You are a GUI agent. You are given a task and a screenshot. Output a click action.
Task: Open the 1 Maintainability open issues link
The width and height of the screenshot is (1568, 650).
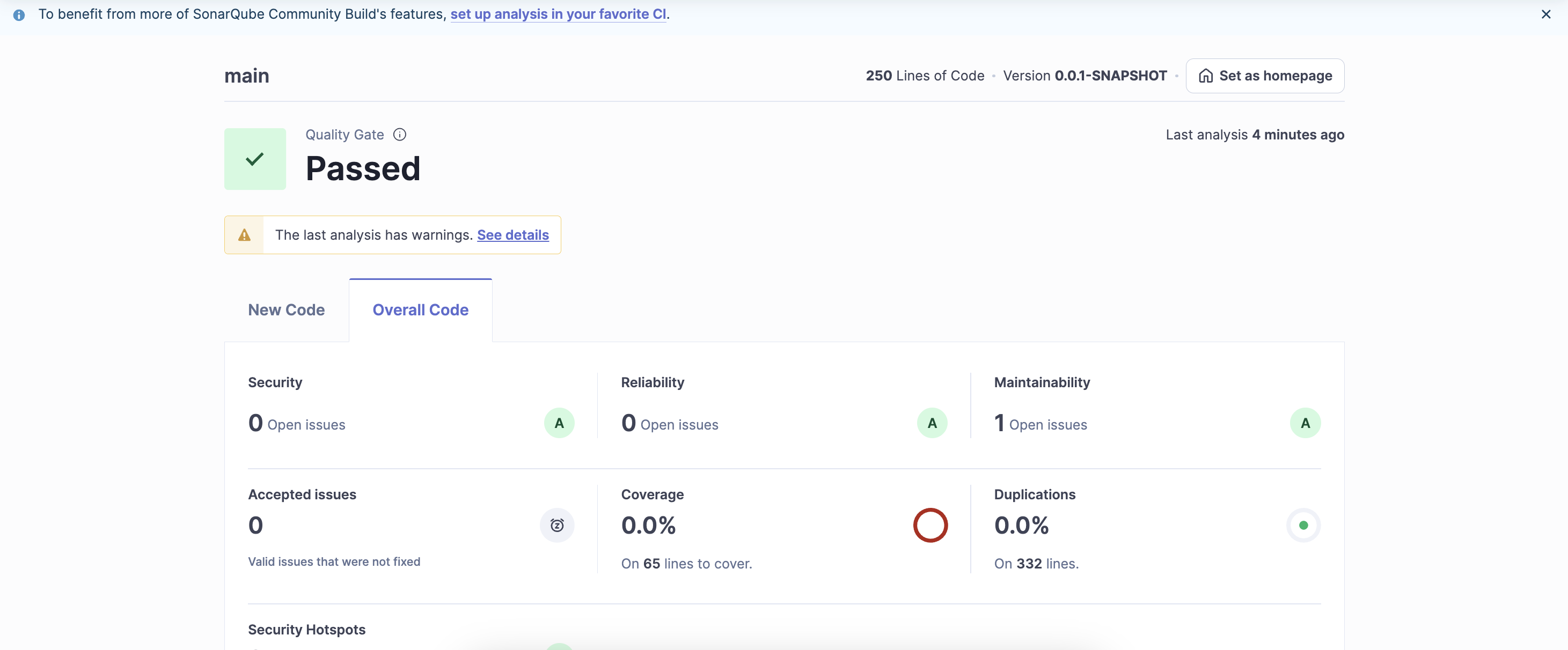click(x=998, y=423)
